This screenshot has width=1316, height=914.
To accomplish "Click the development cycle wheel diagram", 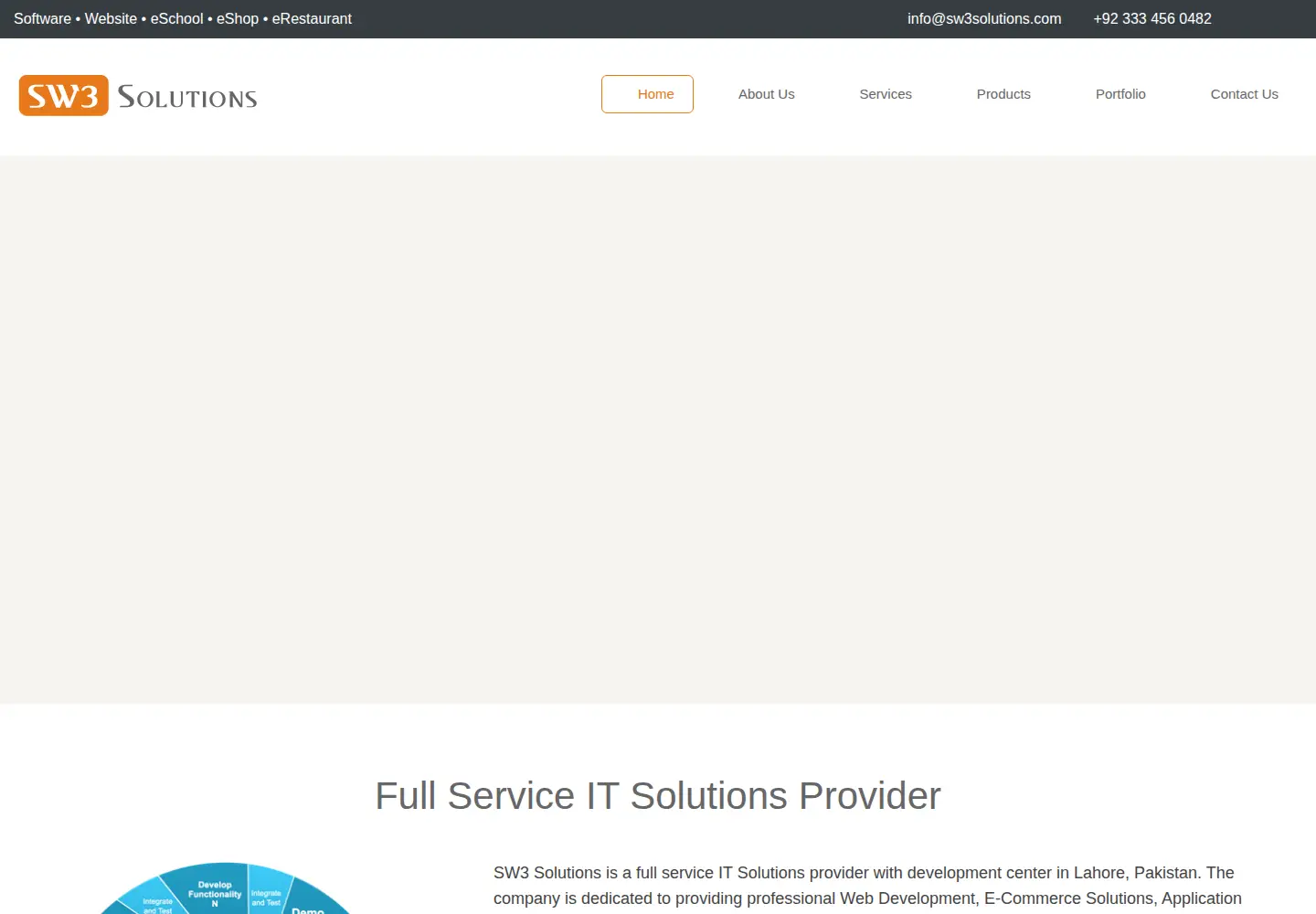I will (225, 888).
